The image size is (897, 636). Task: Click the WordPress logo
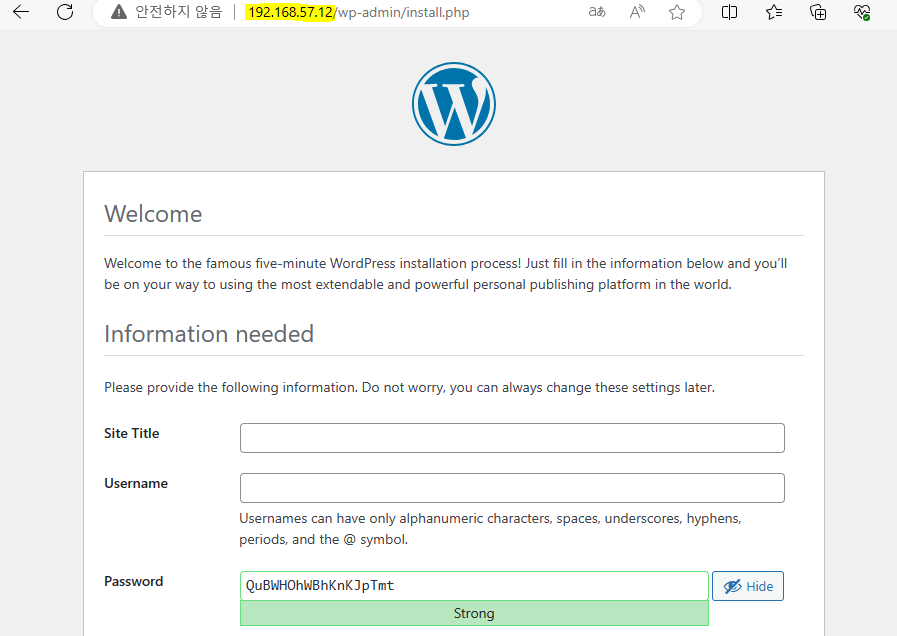tap(454, 104)
